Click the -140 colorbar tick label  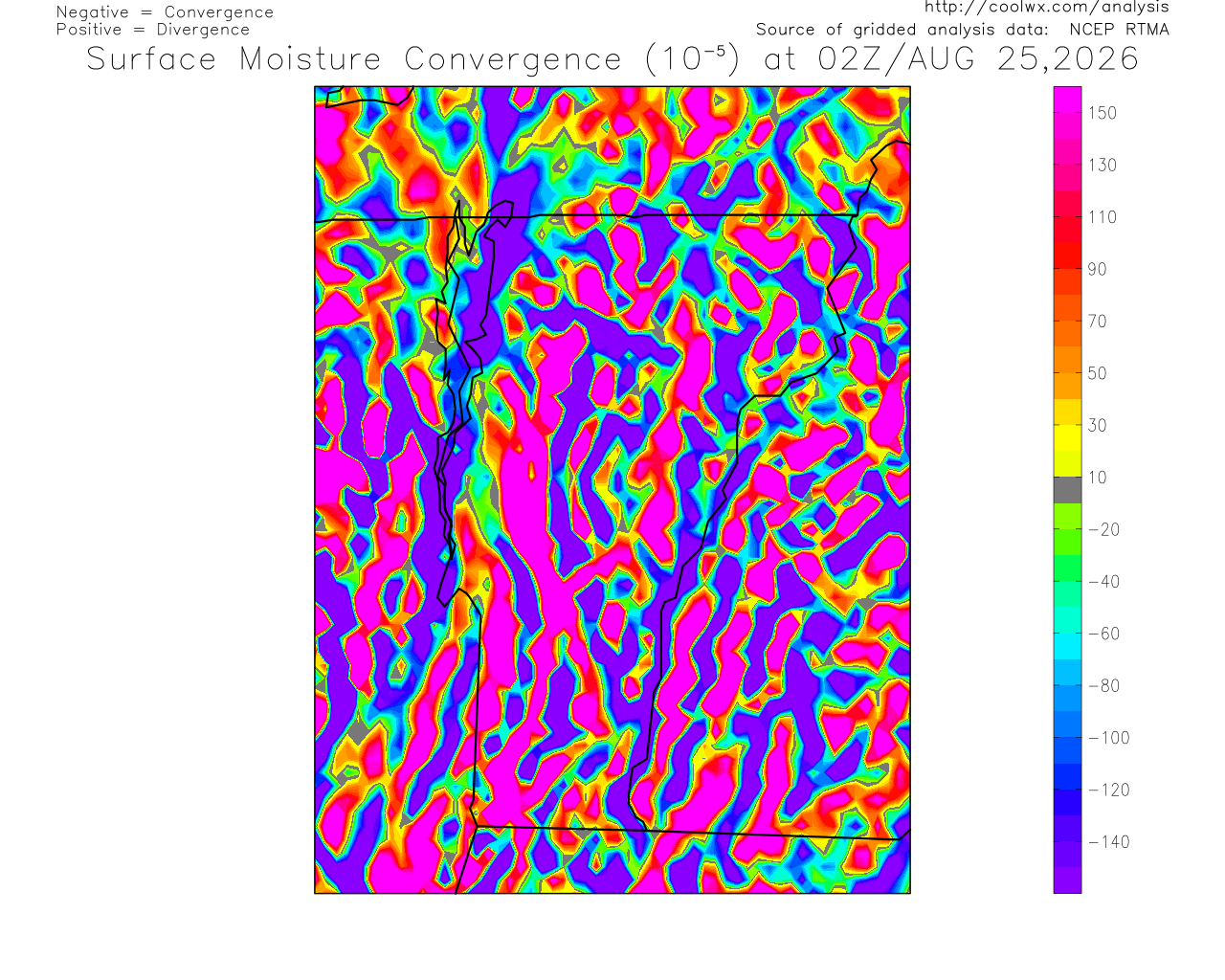1109,842
